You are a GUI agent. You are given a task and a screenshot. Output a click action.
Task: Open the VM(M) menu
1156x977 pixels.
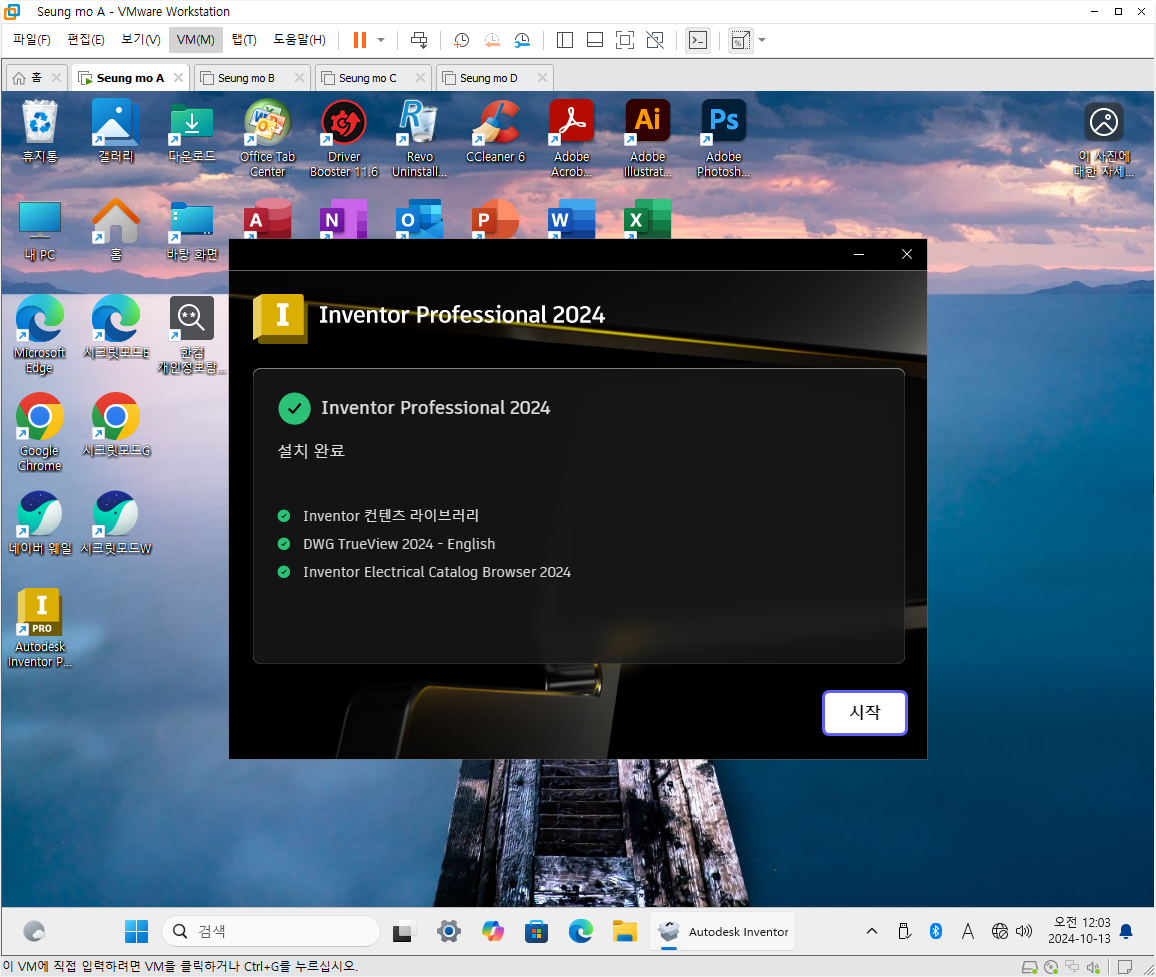click(x=195, y=40)
